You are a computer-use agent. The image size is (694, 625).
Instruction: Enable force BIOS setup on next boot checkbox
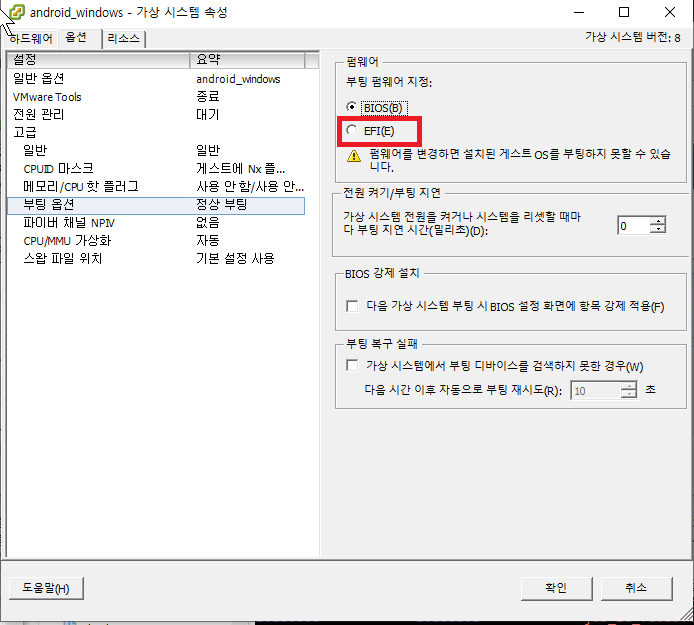point(352,306)
